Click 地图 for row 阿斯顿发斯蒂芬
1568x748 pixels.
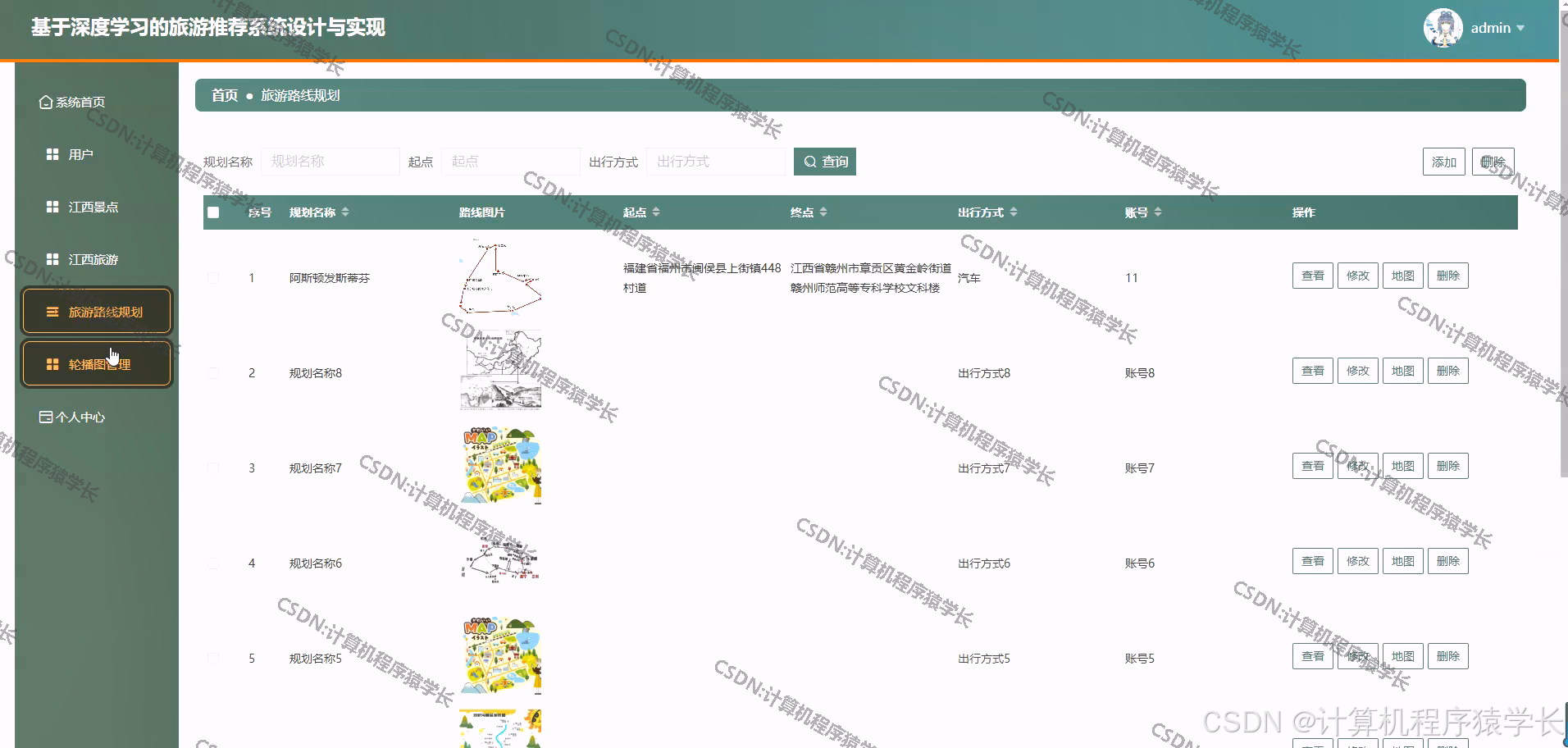point(1403,276)
